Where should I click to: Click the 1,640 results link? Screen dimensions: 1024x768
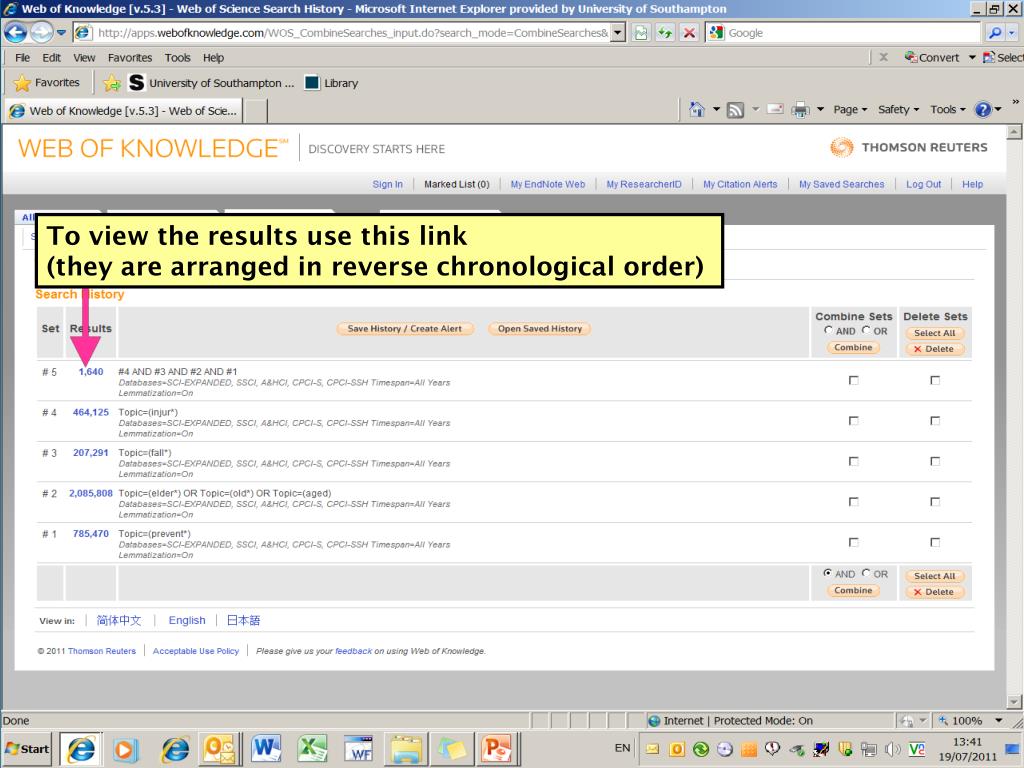point(91,372)
